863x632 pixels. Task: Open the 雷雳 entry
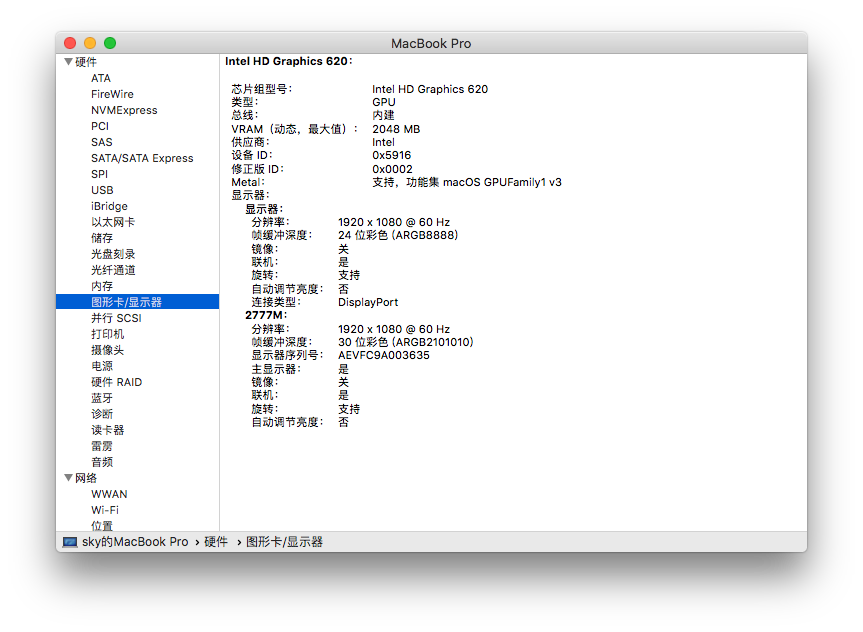pyautogui.click(x=102, y=445)
